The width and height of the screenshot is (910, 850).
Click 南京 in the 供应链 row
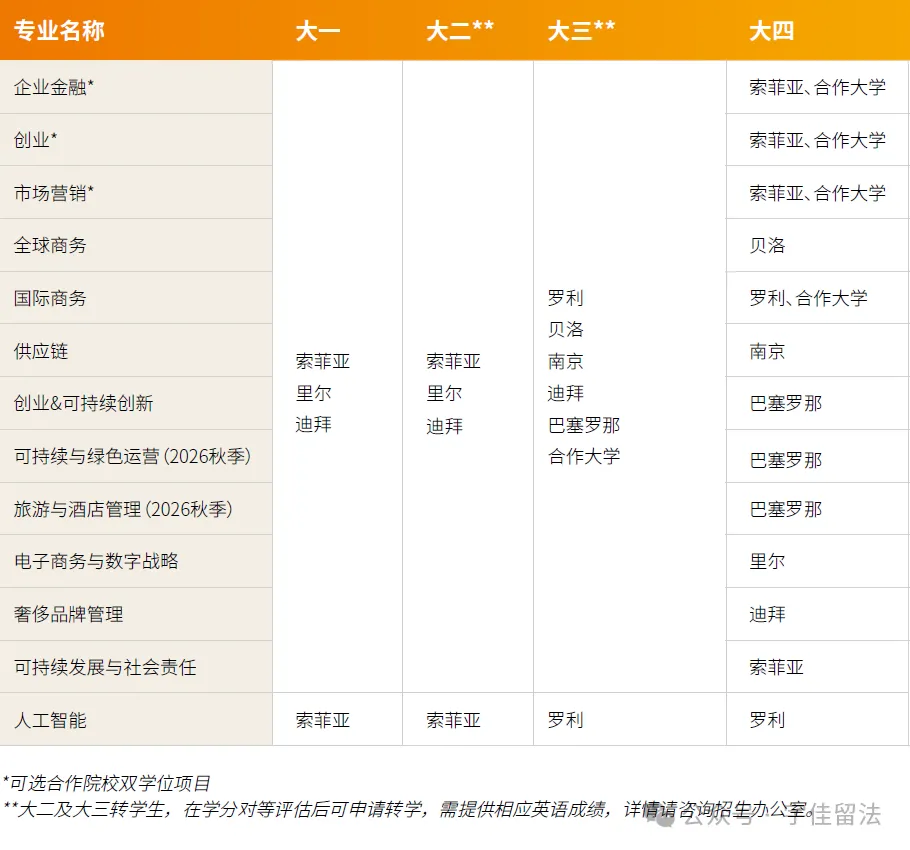coord(767,351)
